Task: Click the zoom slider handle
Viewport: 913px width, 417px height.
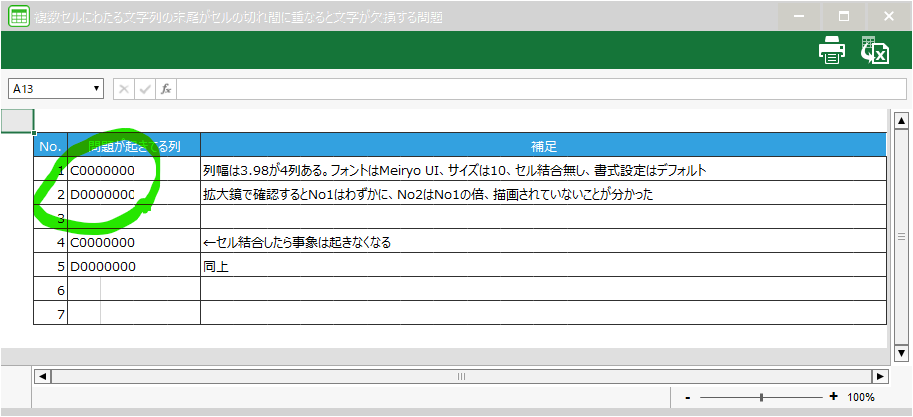Action: pos(762,397)
